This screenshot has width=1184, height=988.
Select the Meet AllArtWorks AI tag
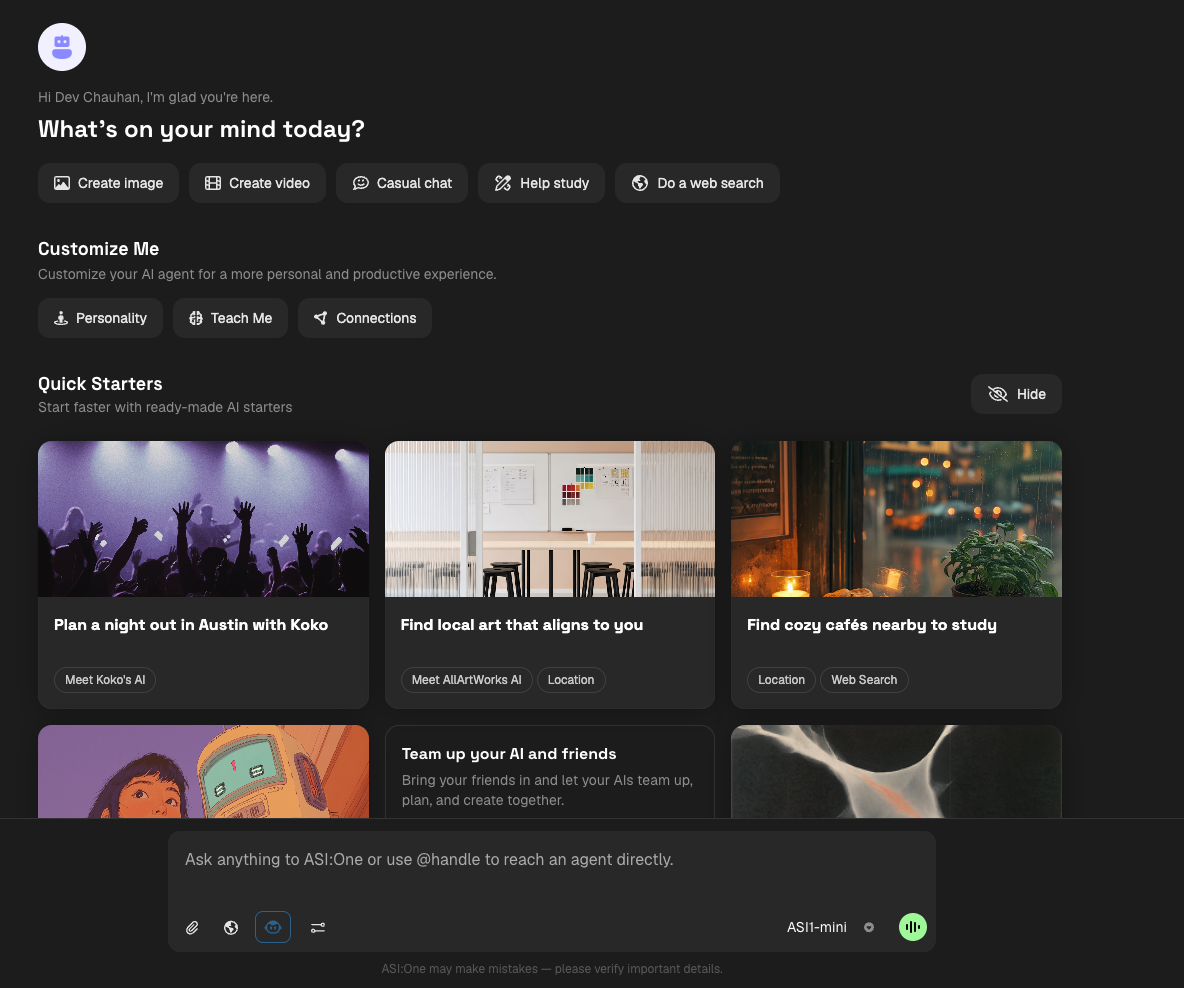tap(466, 680)
